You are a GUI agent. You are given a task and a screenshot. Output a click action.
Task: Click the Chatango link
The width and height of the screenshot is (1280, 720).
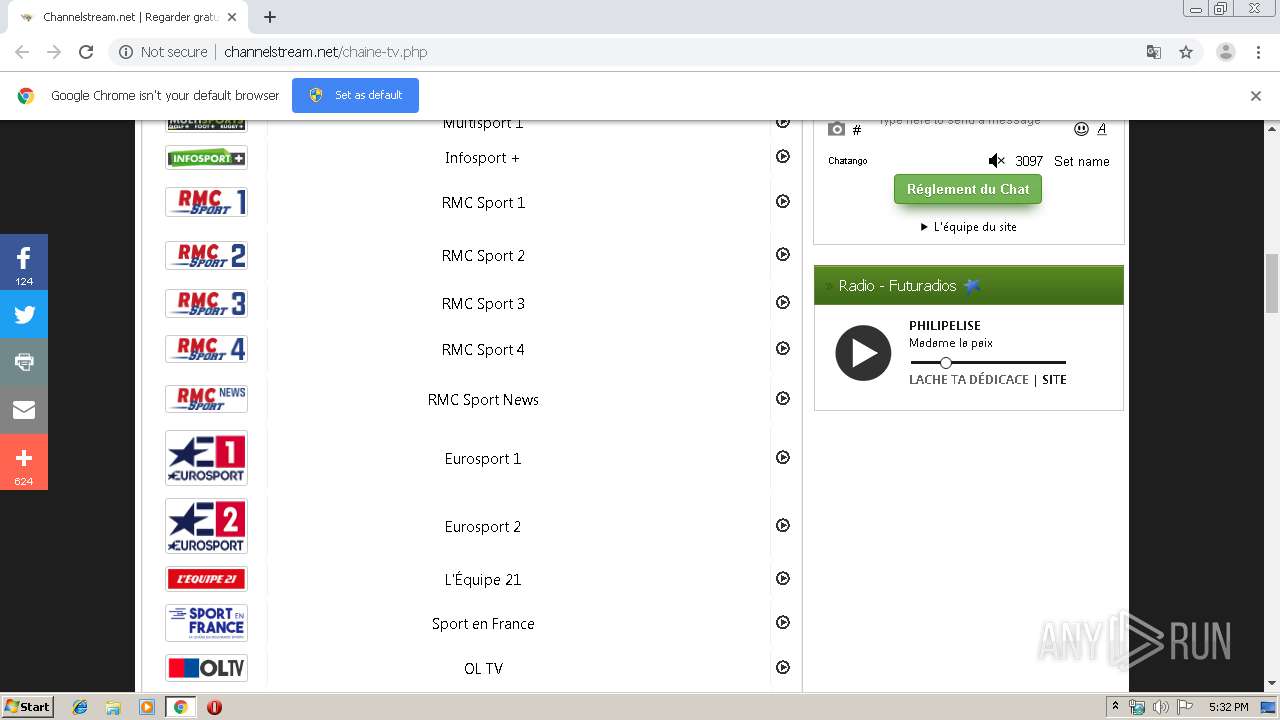(x=848, y=161)
